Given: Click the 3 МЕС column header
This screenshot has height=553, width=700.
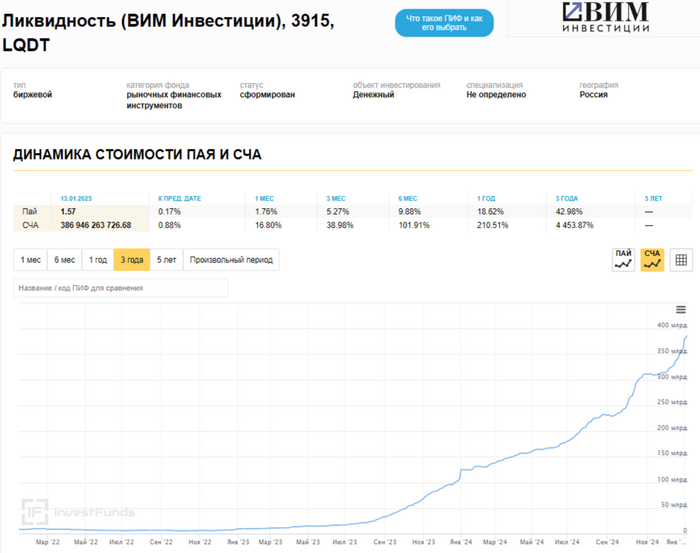Looking at the screenshot, I should (x=336, y=199).
